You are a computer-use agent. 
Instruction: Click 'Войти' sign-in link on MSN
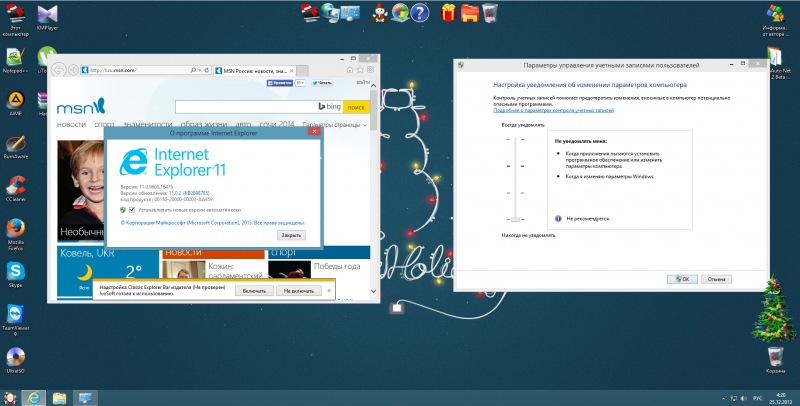363,82
